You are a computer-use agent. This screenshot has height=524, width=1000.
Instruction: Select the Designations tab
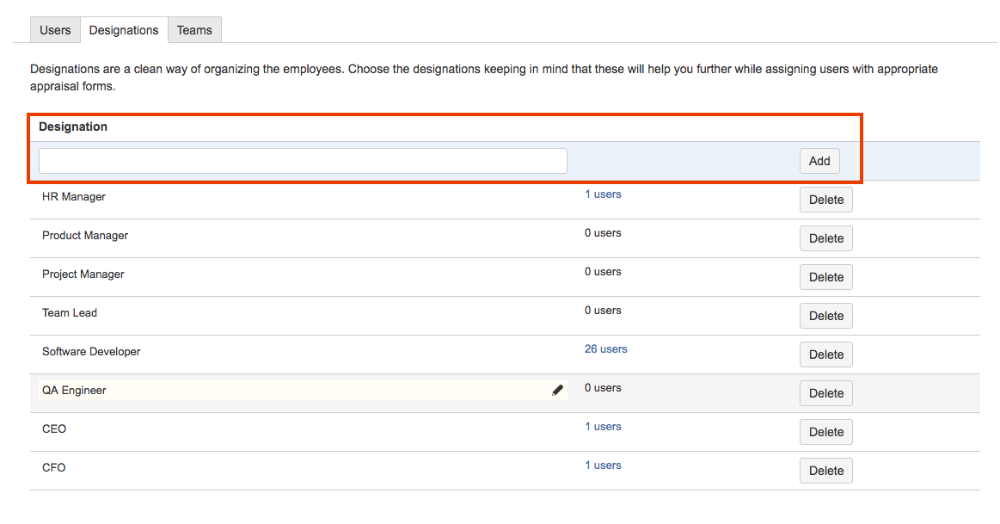[x=124, y=30]
